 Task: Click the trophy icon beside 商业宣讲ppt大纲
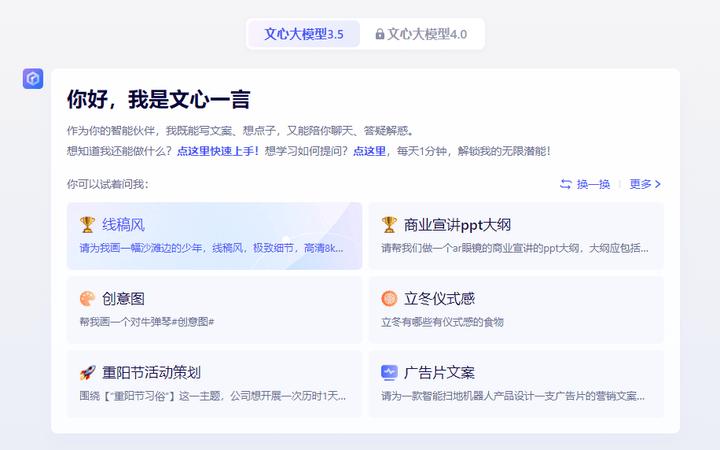coord(389,224)
